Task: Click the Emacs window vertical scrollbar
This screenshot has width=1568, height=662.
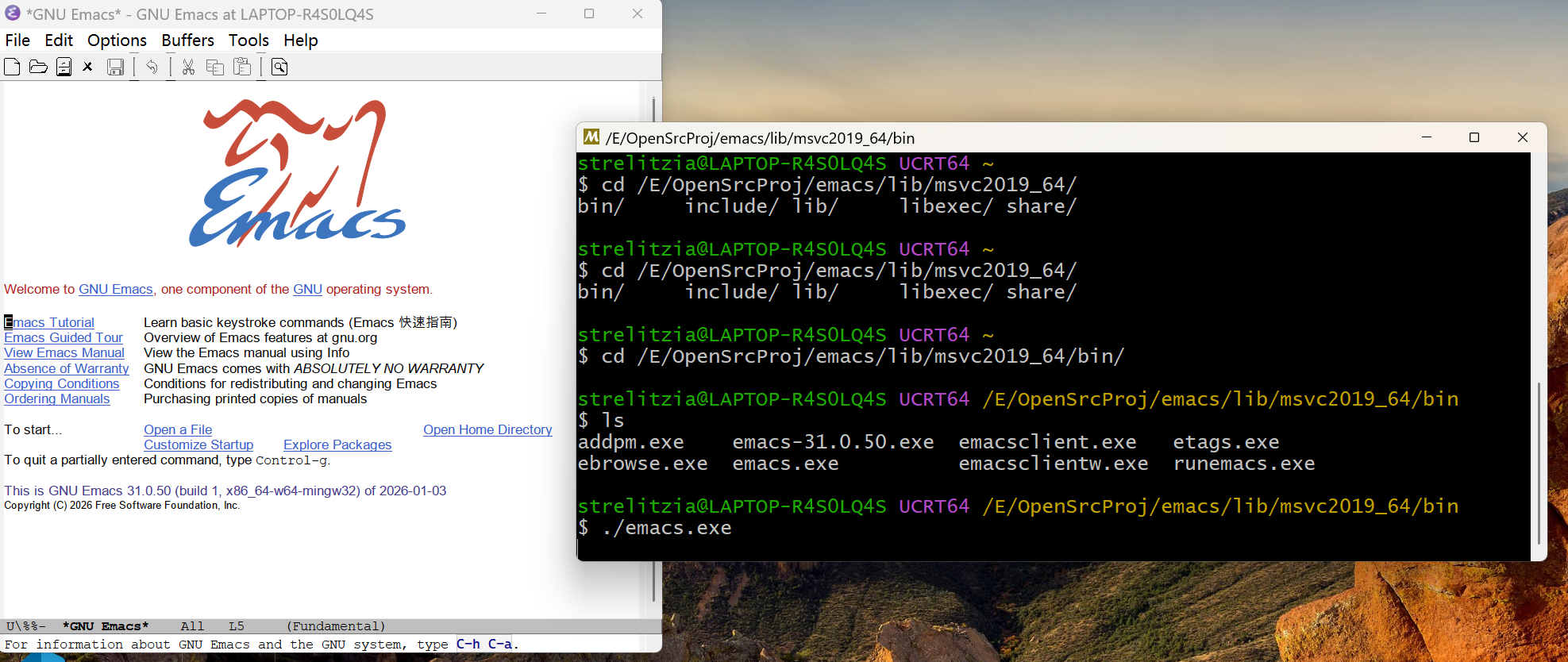Action: click(653, 349)
